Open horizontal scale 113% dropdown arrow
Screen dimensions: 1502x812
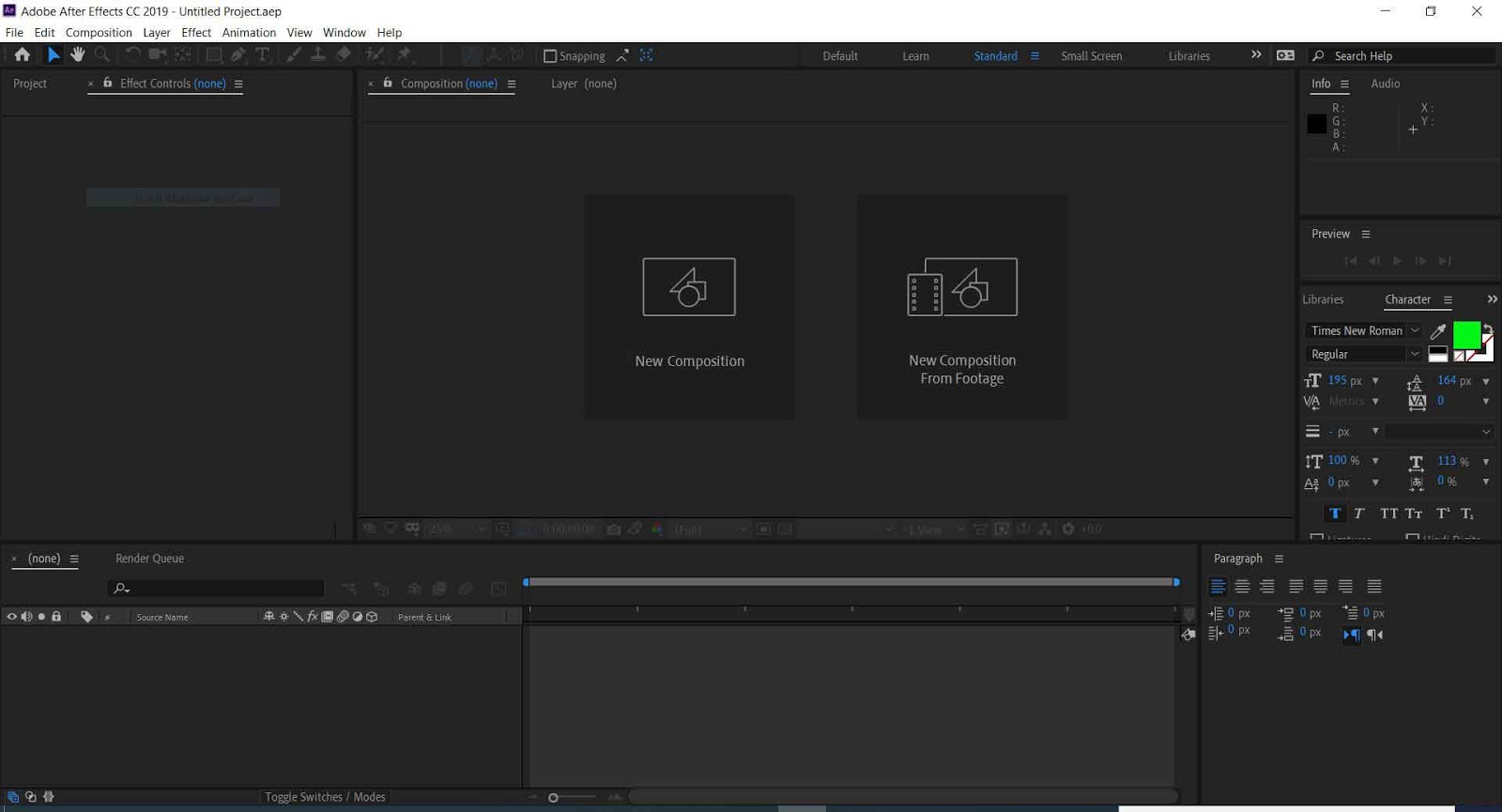point(1485,462)
